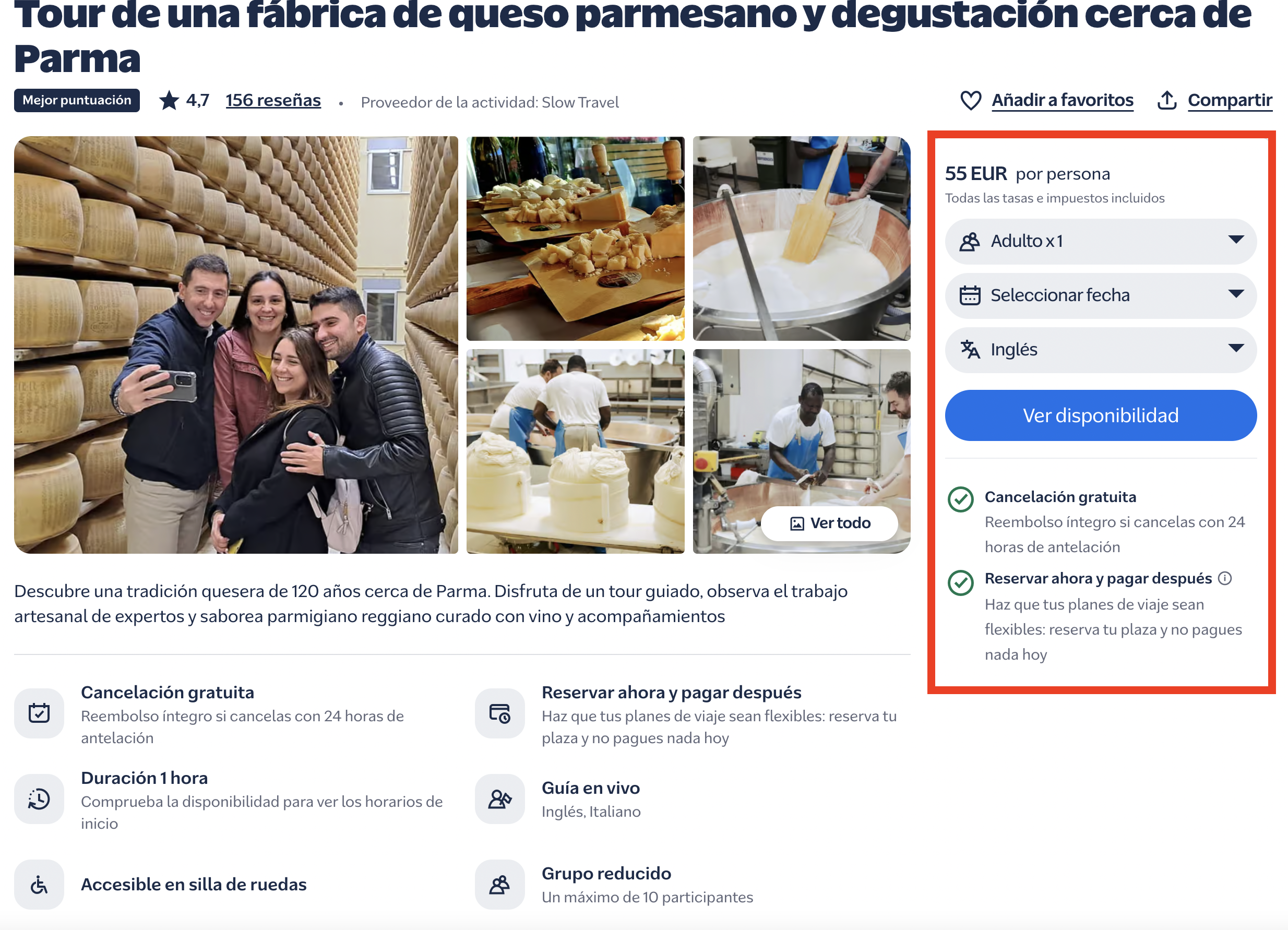Screen dimensions: 1288x930
Task: Click green checkmark beside Cancelación gratuita in sidebar
Action: pyautogui.click(x=961, y=499)
